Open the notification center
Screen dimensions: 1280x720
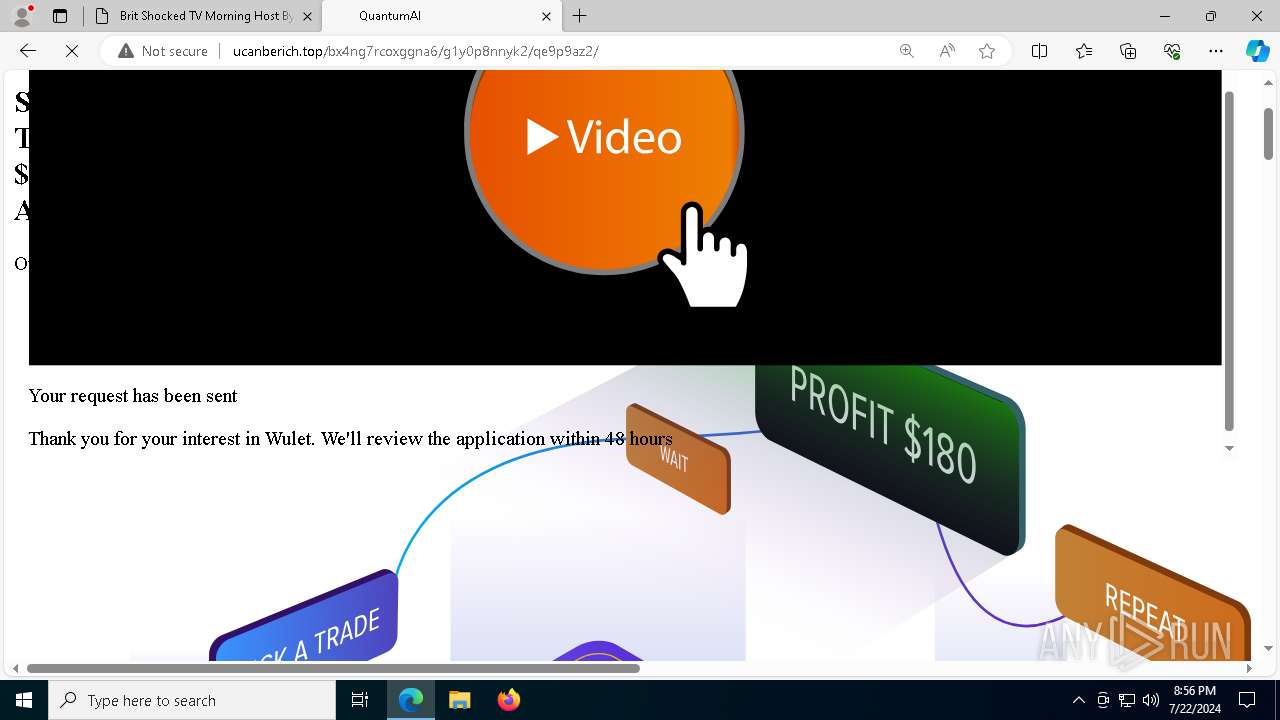pyautogui.click(x=1247, y=700)
